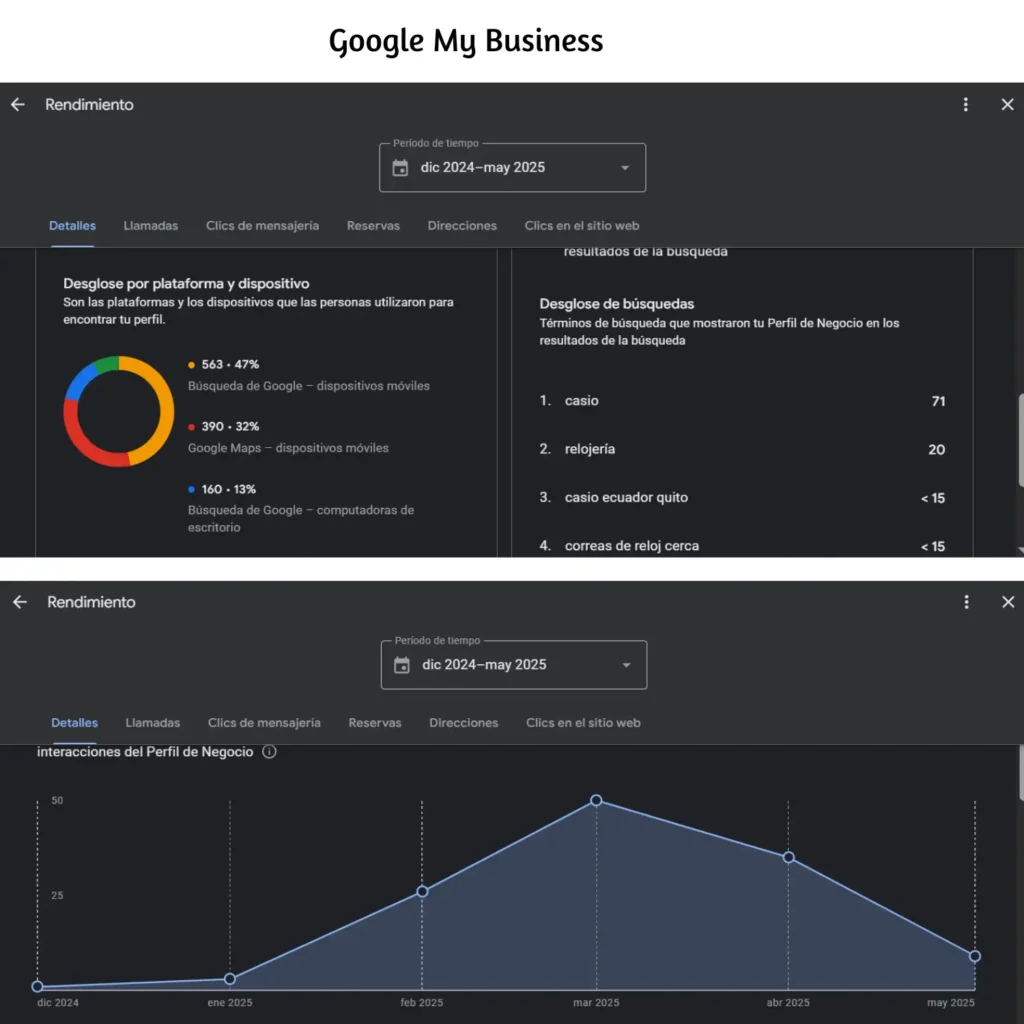Open the three-dot menu in the donut chart panel
1024x1024 pixels.
(x=965, y=104)
